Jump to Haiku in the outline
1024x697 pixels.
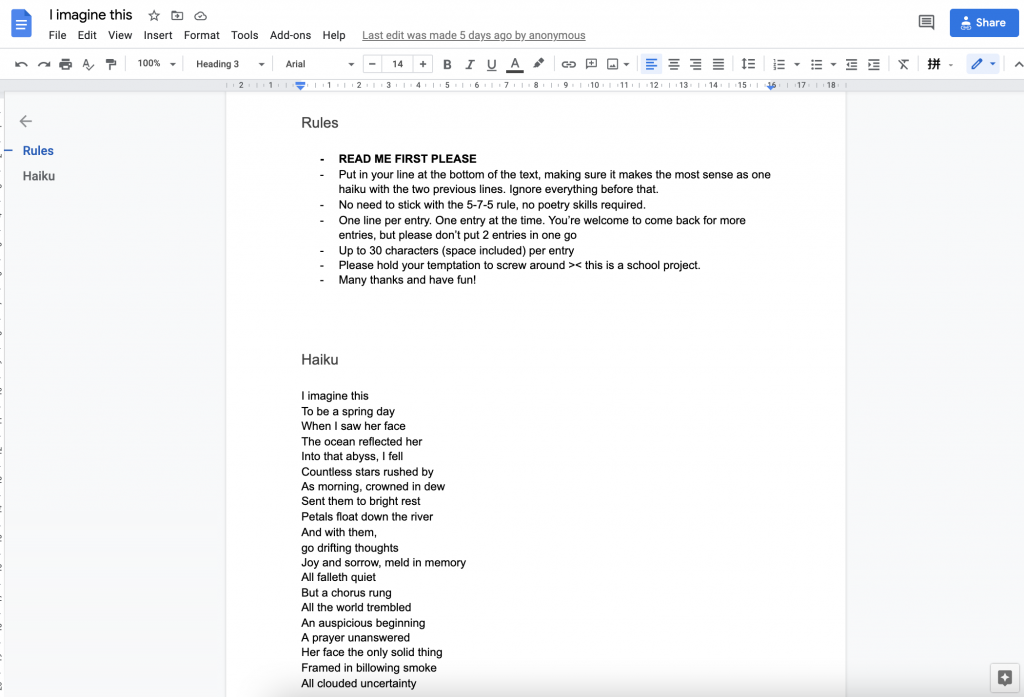(x=39, y=176)
